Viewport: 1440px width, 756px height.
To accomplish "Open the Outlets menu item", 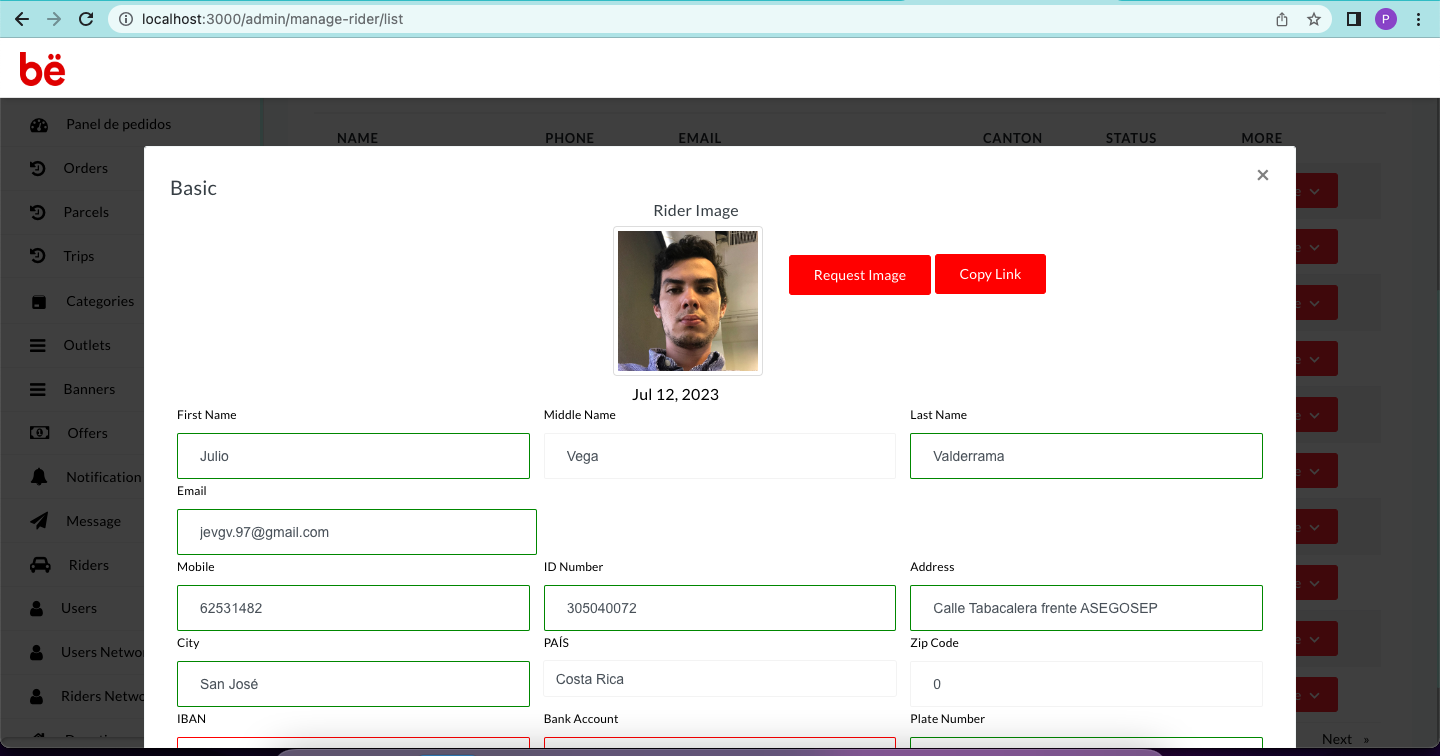I will pos(87,345).
